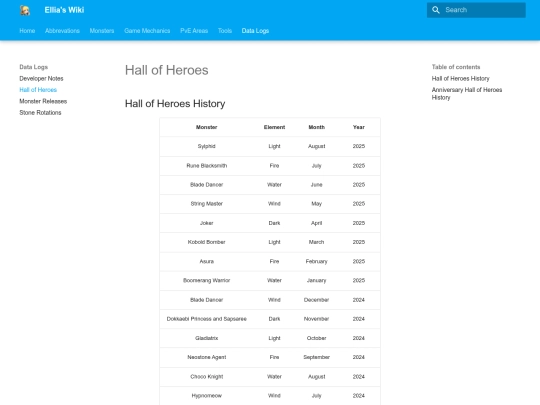Screen dimensions: 540x405
Task: Open the Abbreviations nav tab
Action: (62, 31)
